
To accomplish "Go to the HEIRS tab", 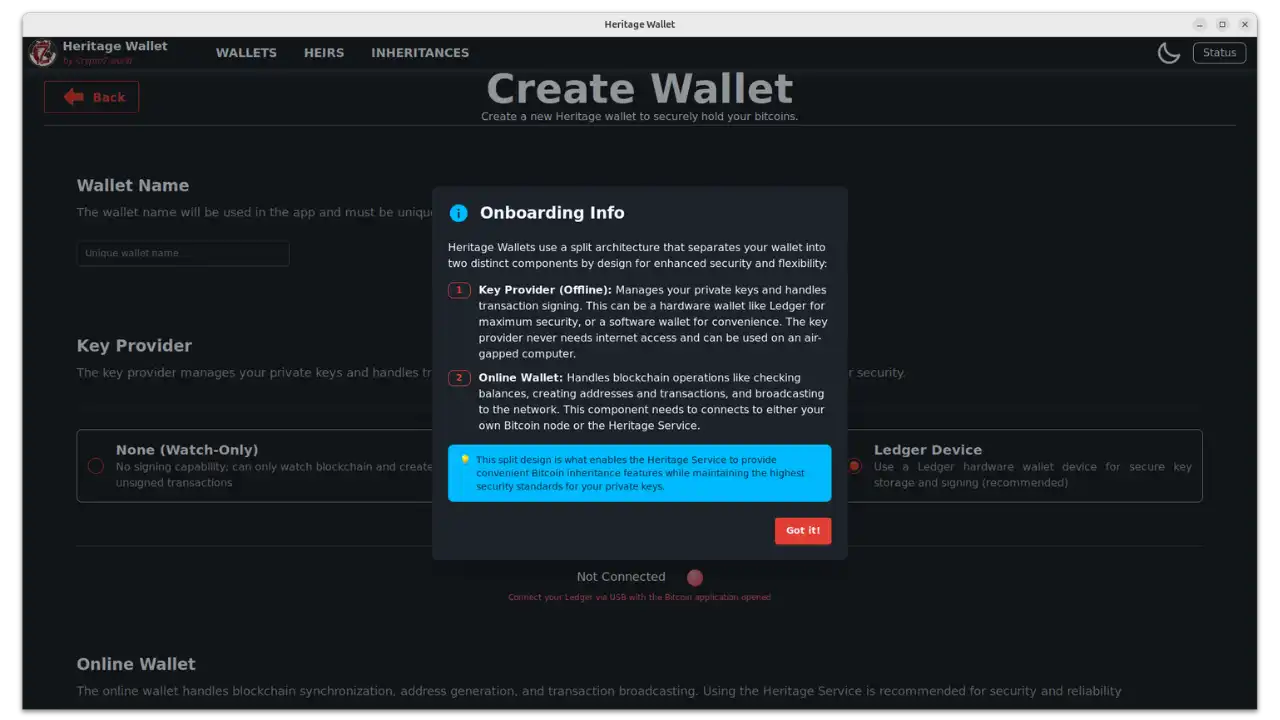I will [324, 53].
